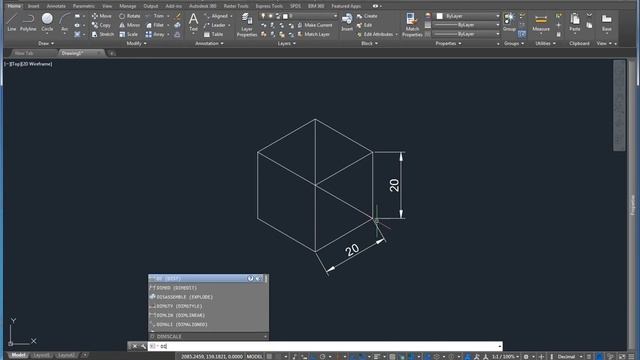This screenshot has width=640, height=360.
Task: Click Create block button
Action: pos(367,16)
